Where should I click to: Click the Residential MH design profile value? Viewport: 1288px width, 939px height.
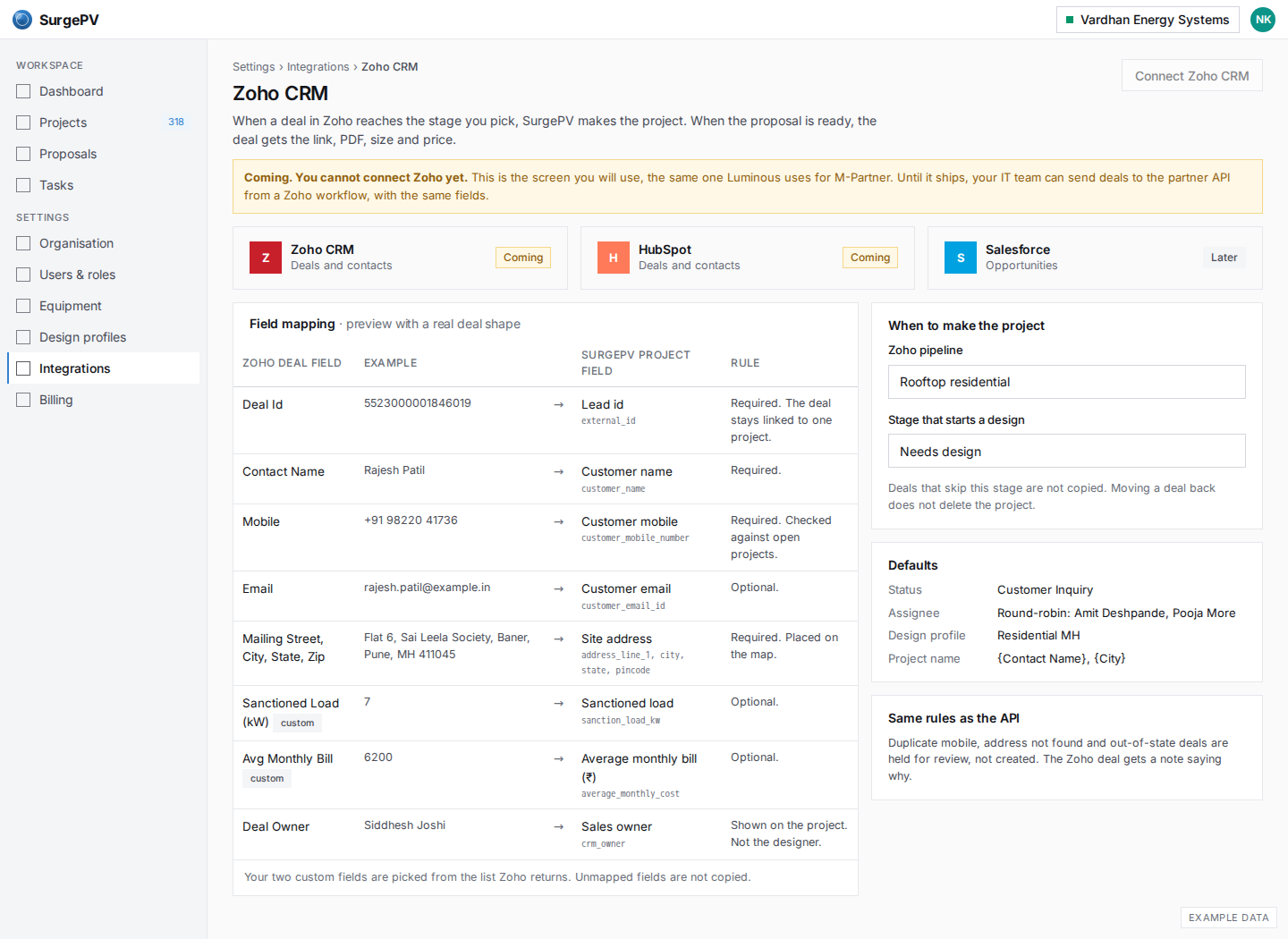tap(1038, 636)
